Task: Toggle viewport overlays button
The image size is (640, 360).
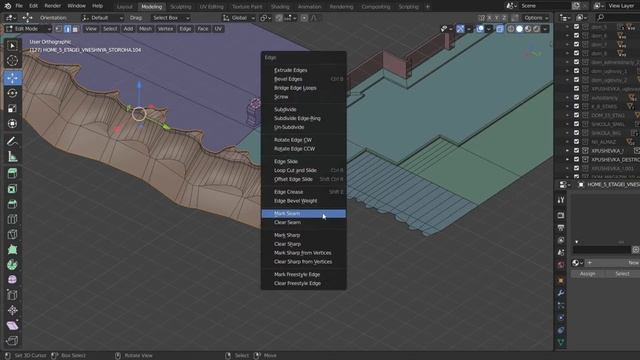Action: pyautogui.click(x=480, y=29)
